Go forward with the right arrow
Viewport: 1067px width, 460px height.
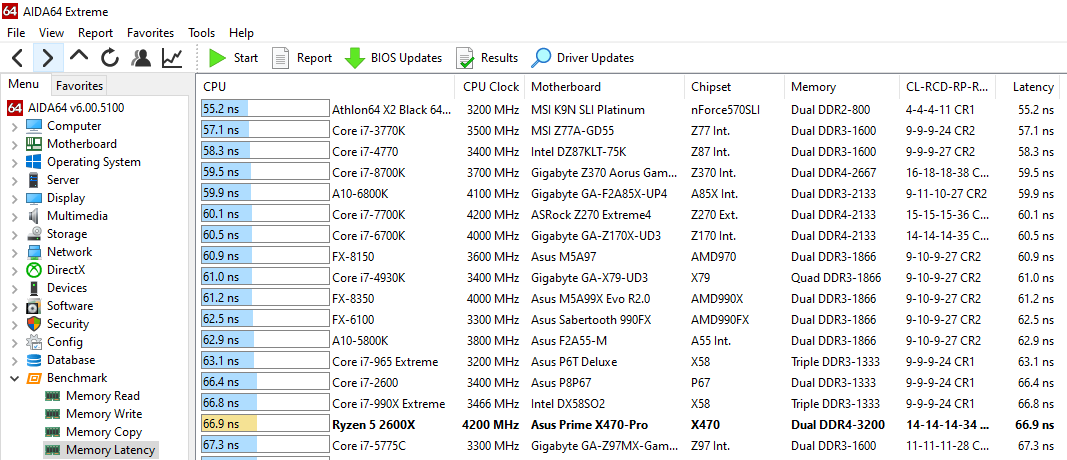47,58
